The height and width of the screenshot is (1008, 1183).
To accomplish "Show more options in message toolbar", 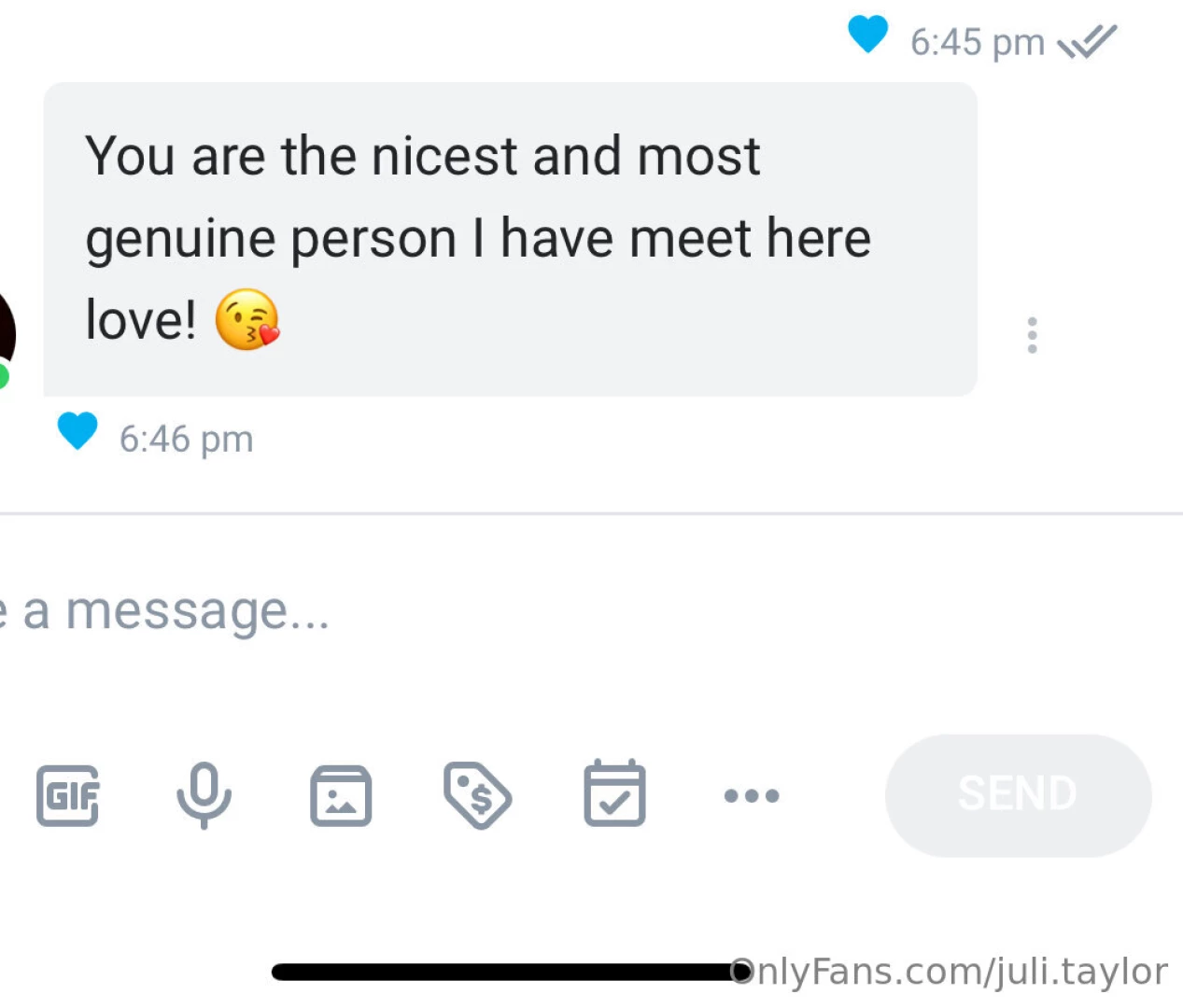I will tap(752, 796).
